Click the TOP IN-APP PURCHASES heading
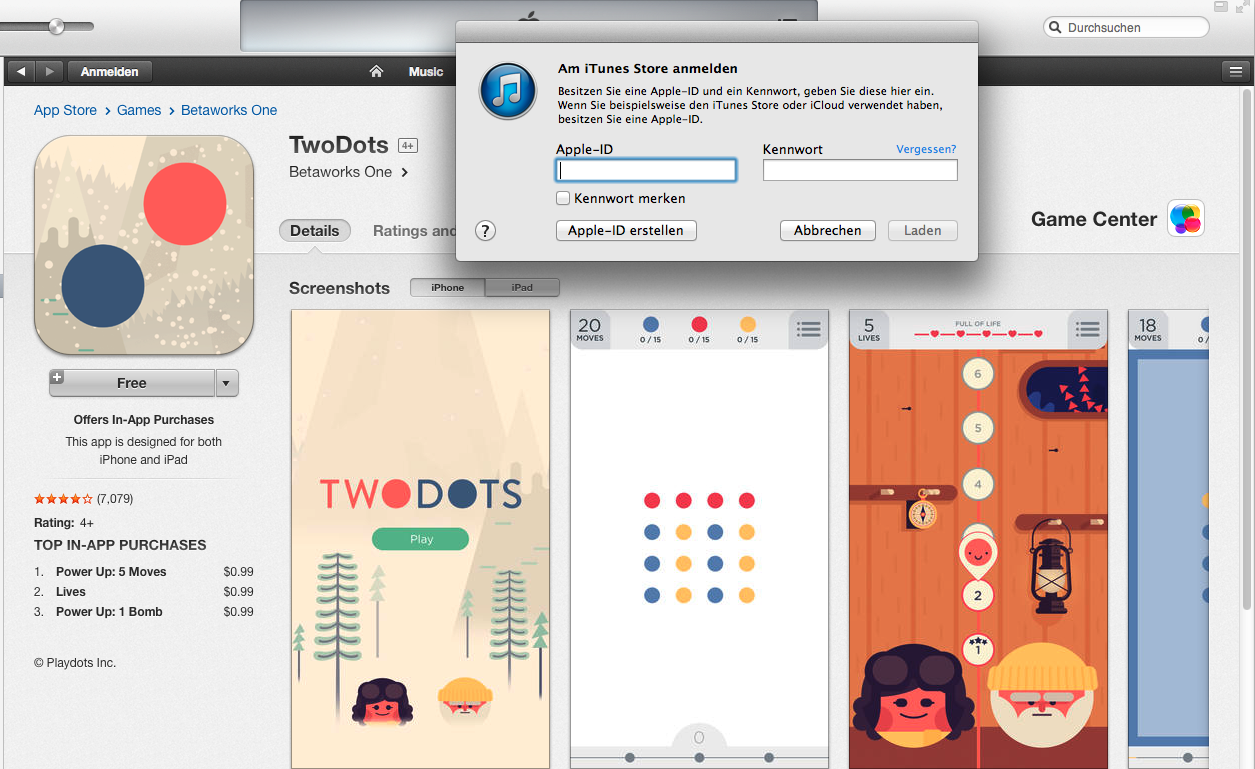 pyautogui.click(x=120, y=545)
